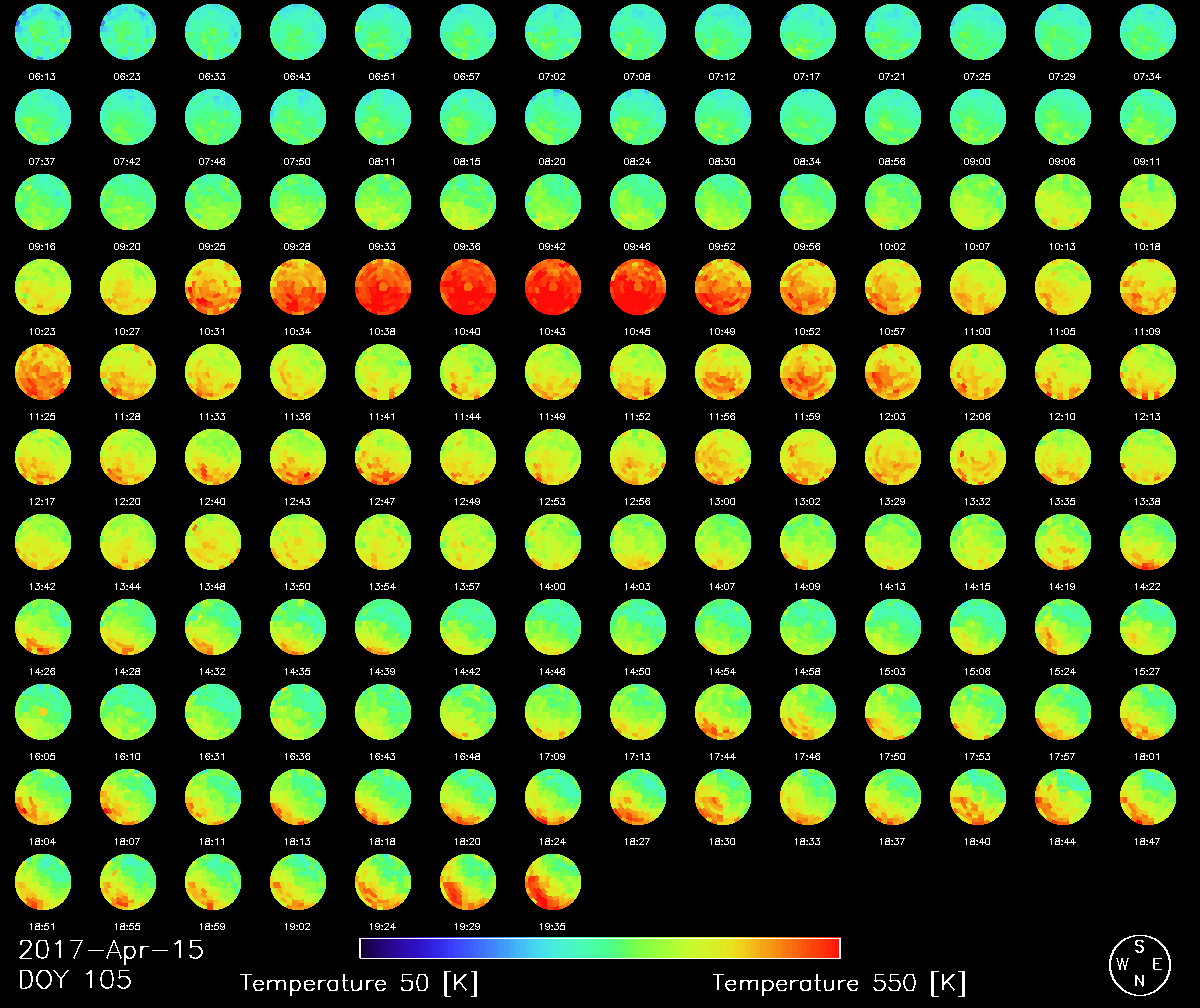Screen dimensions: 1200x1008
Task: Pick the temperature disc labeled 15:27
Action: click(x=1148, y=627)
